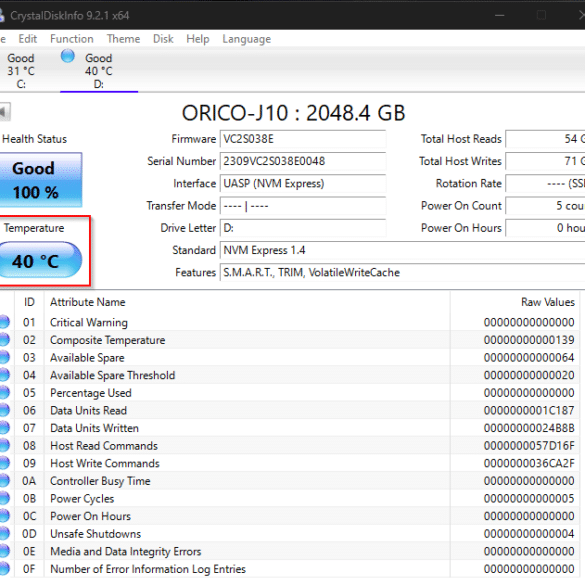Image resolution: width=585 pixels, height=585 pixels.
Task: Click the status orb for Composite Temperature row
Action: click(x=4, y=340)
